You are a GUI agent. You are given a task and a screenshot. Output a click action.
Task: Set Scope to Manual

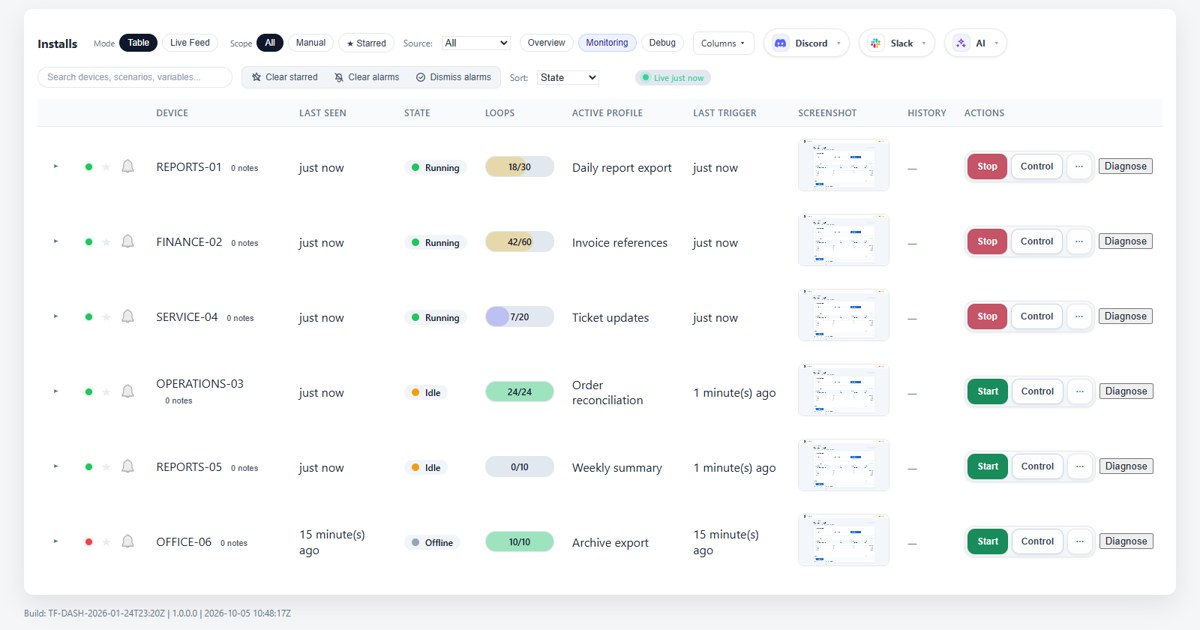[311, 43]
